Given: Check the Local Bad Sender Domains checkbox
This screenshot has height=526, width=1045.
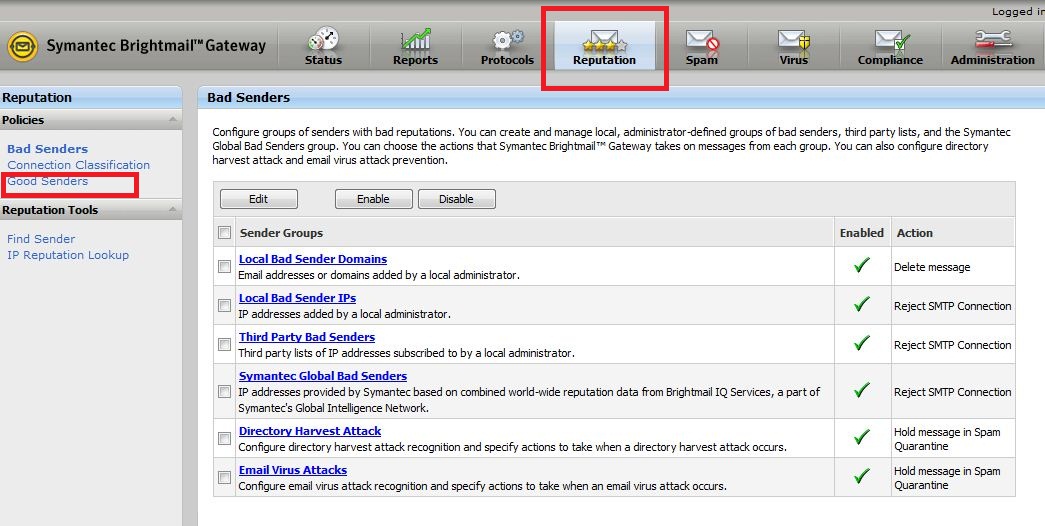Looking at the screenshot, I should pos(225,267).
